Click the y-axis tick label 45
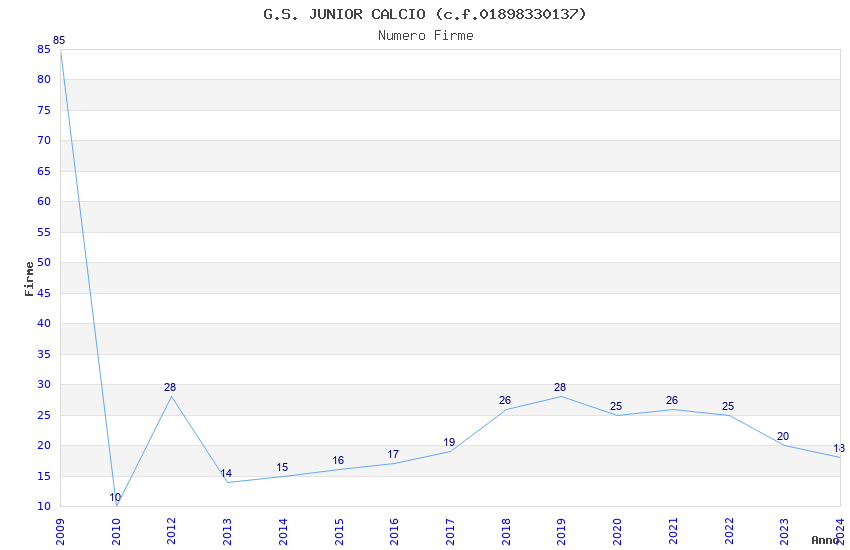This screenshot has width=850, height=550. 44,293
